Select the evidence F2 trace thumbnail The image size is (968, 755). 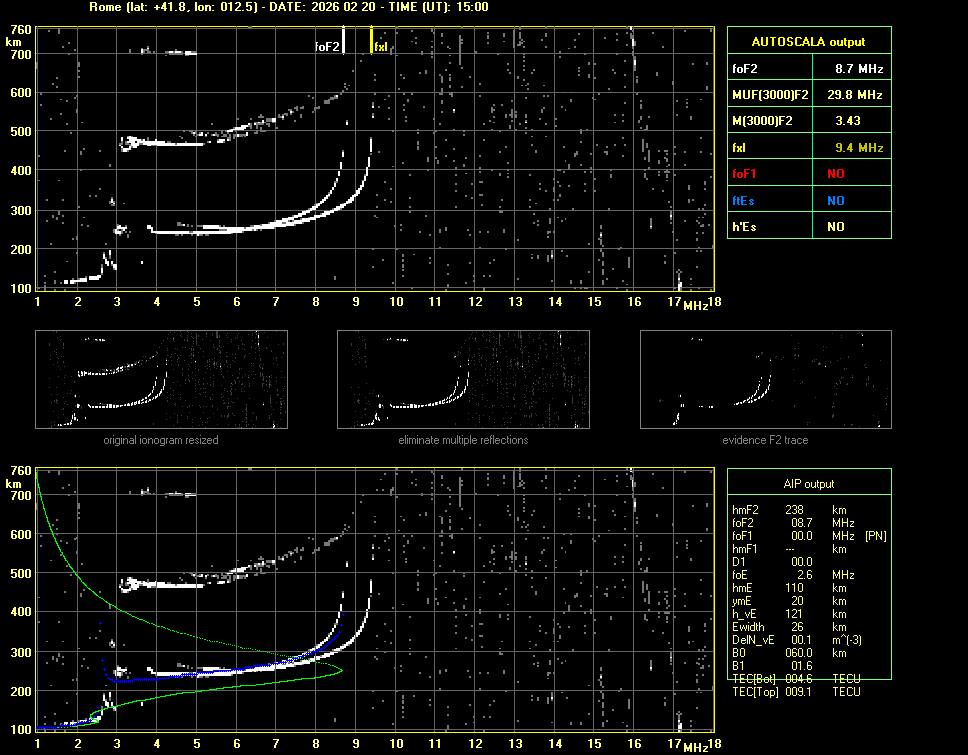[766, 379]
